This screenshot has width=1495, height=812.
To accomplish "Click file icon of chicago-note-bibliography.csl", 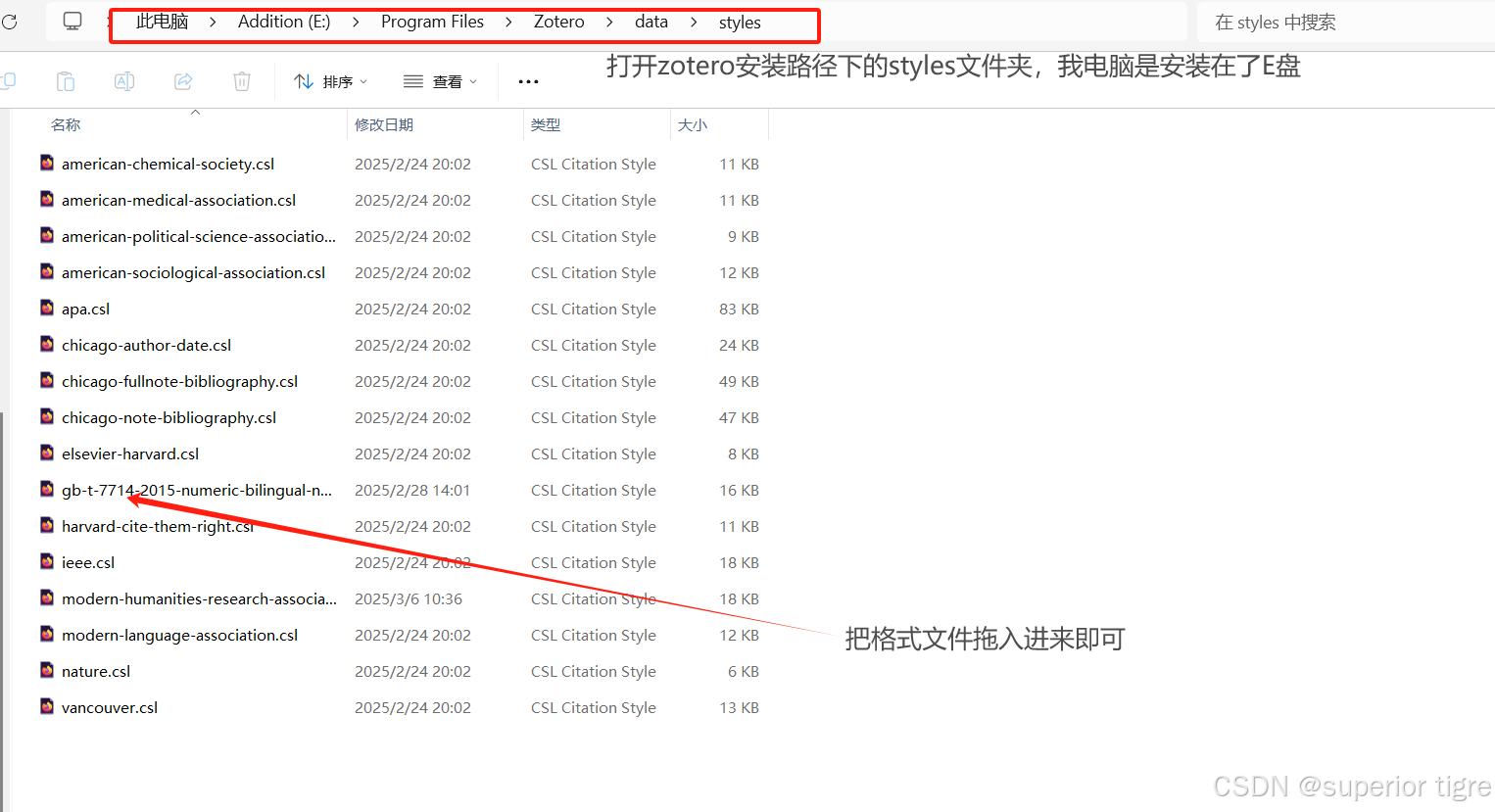I will coord(47,416).
